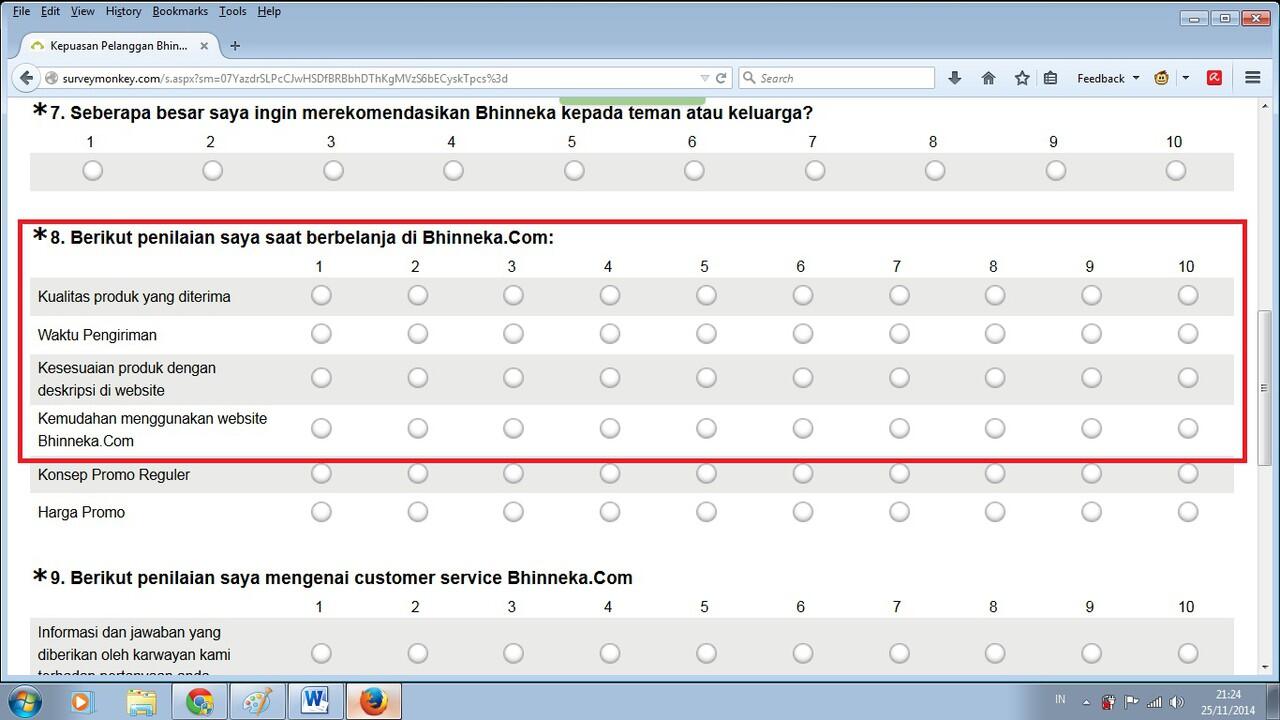Open File Explorer from taskbar
The width and height of the screenshot is (1280, 720).
point(142,702)
